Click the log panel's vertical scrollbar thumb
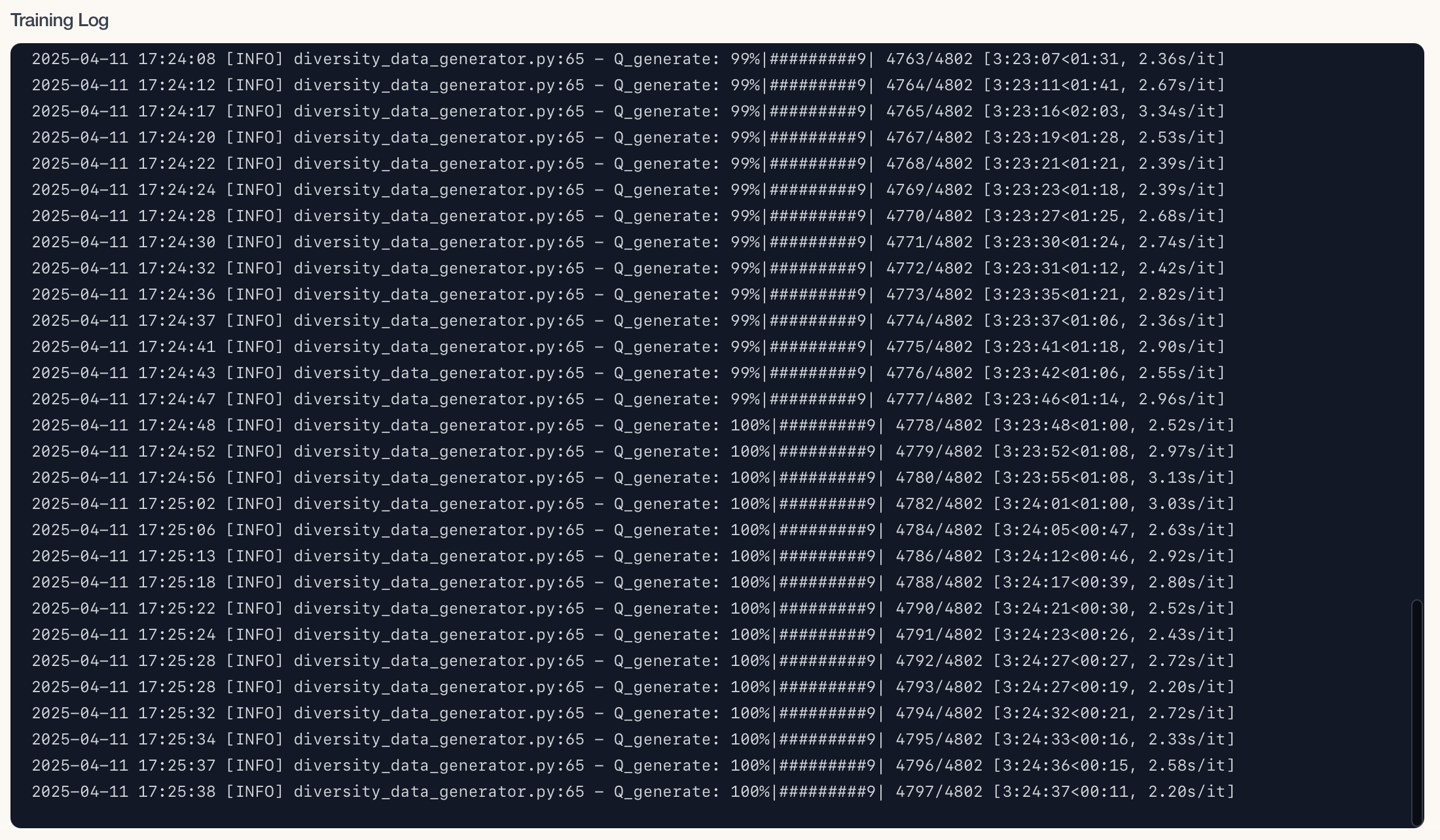 [1417, 712]
